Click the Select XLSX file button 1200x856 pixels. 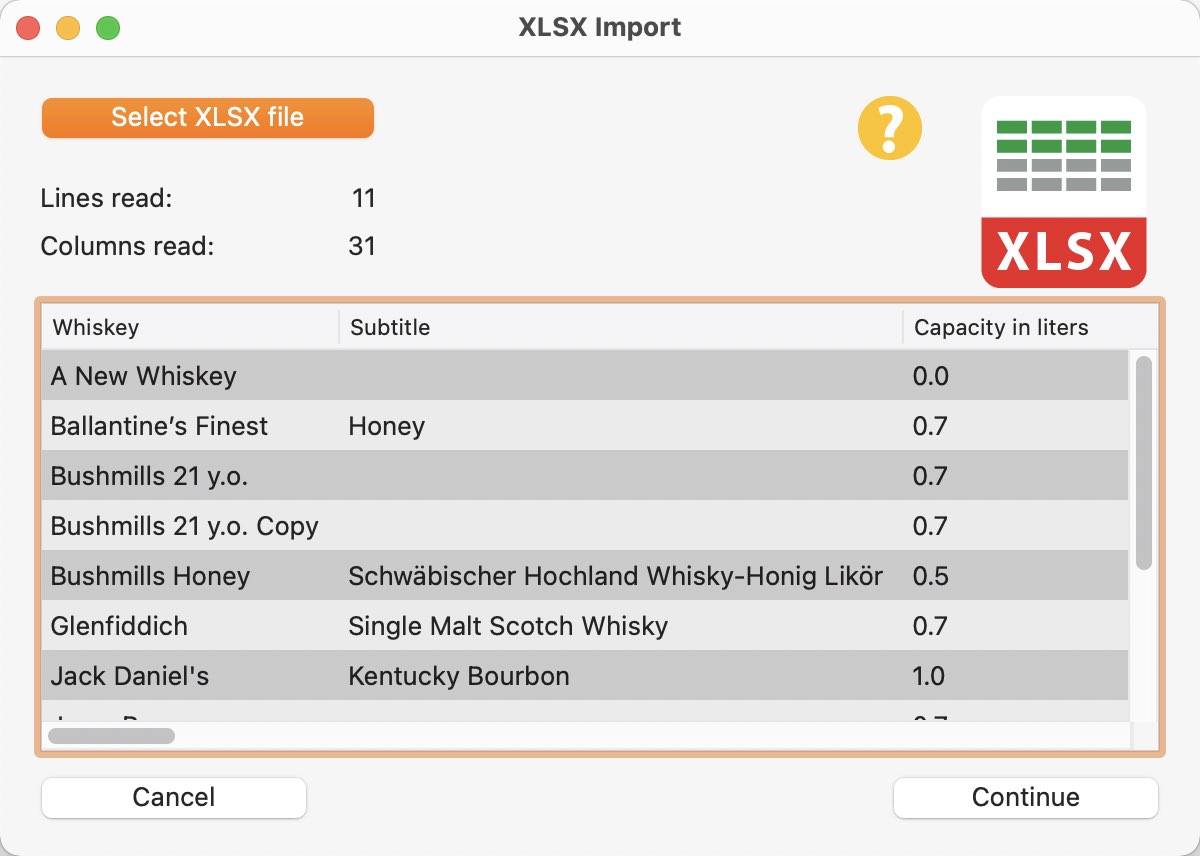(208, 117)
